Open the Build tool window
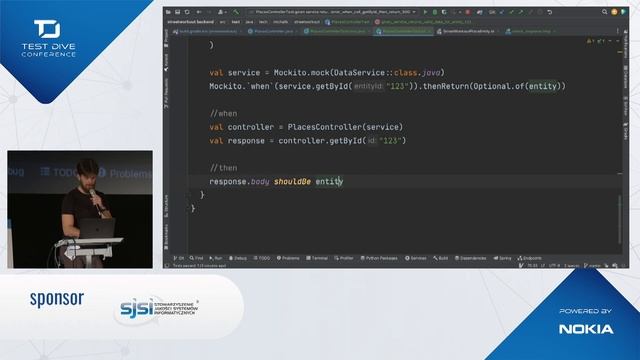 (441, 258)
